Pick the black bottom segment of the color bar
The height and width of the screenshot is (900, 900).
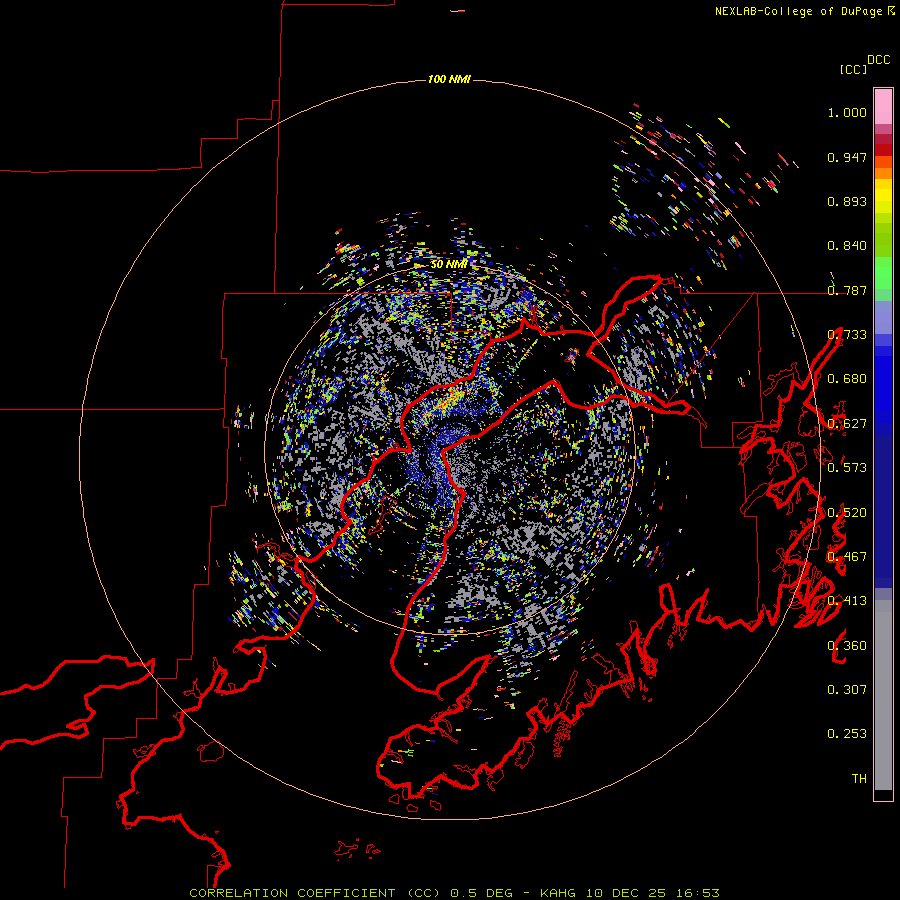(x=883, y=794)
